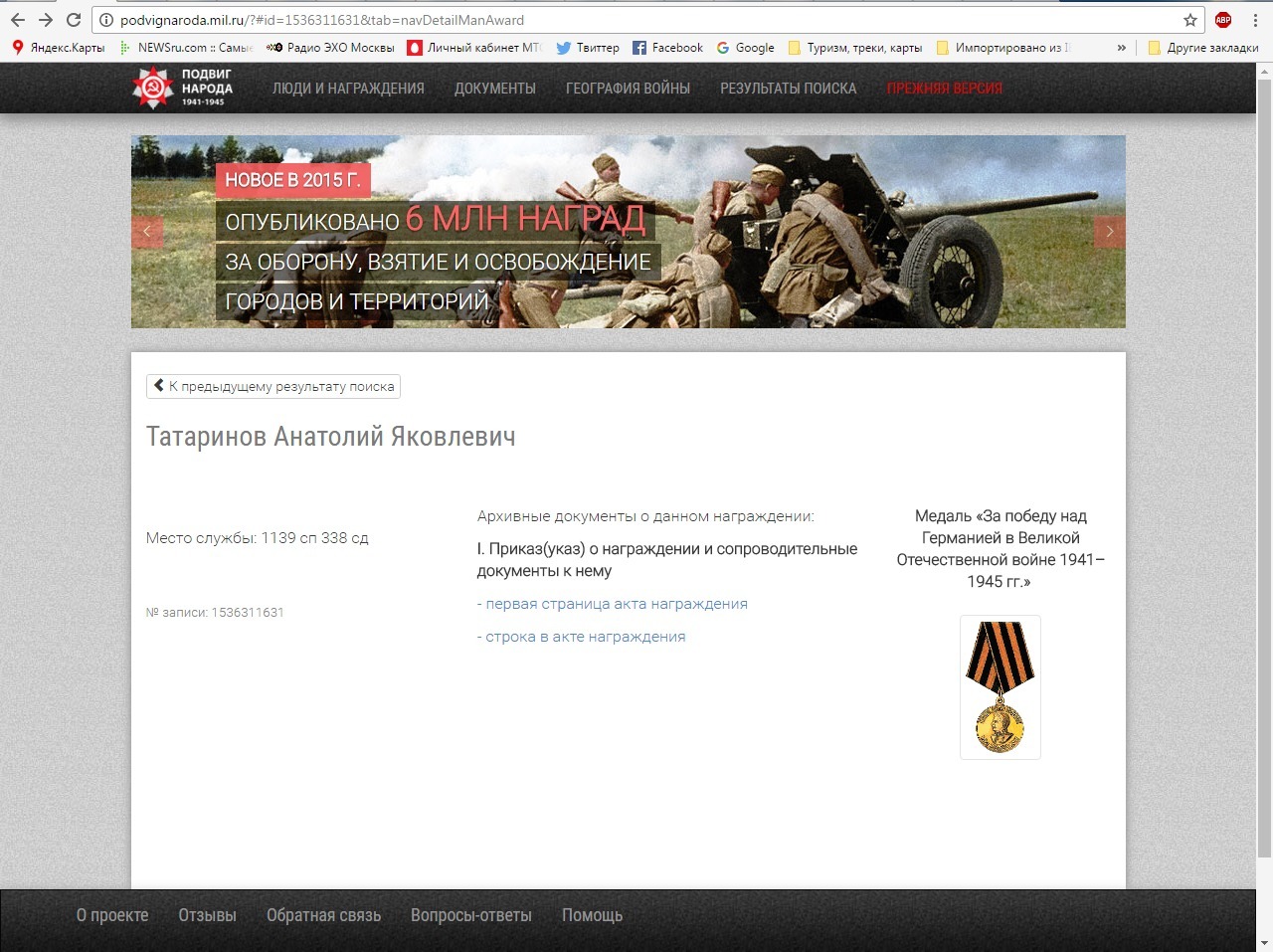Expand hidden bookmarks with the chevron
This screenshot has height=952, width=1273.
coord(1122,47)
